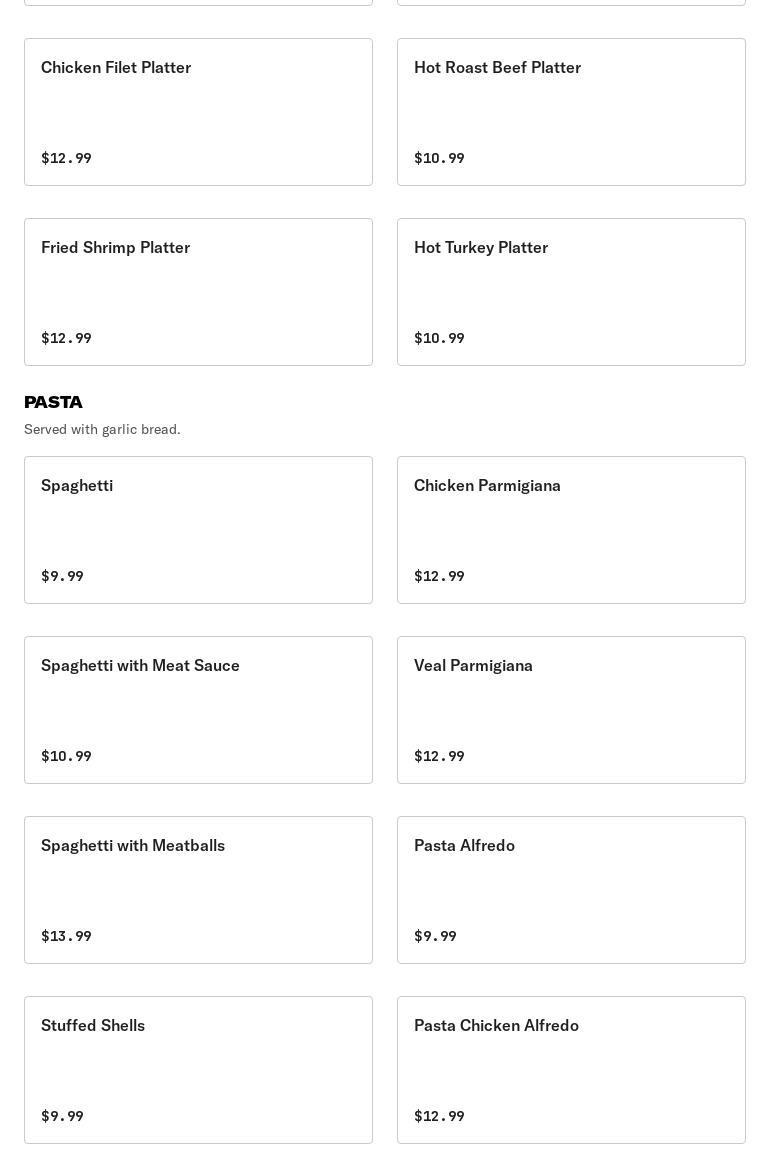Click the $12.99 price under Veal Parmigiana
Viewport: 770px width, 1168px height.
(x=439, y=756)
